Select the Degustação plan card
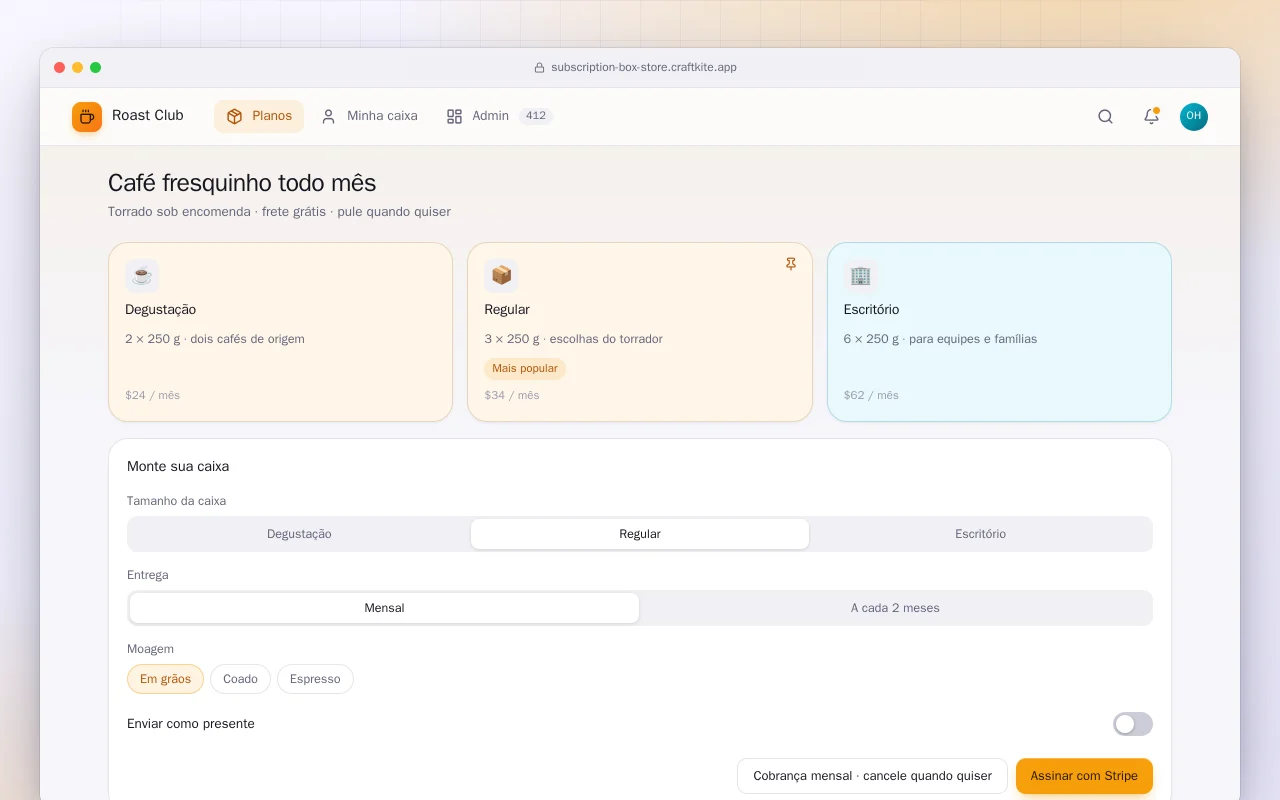This screenshot has width=1280, height=800. click(280, 332)
